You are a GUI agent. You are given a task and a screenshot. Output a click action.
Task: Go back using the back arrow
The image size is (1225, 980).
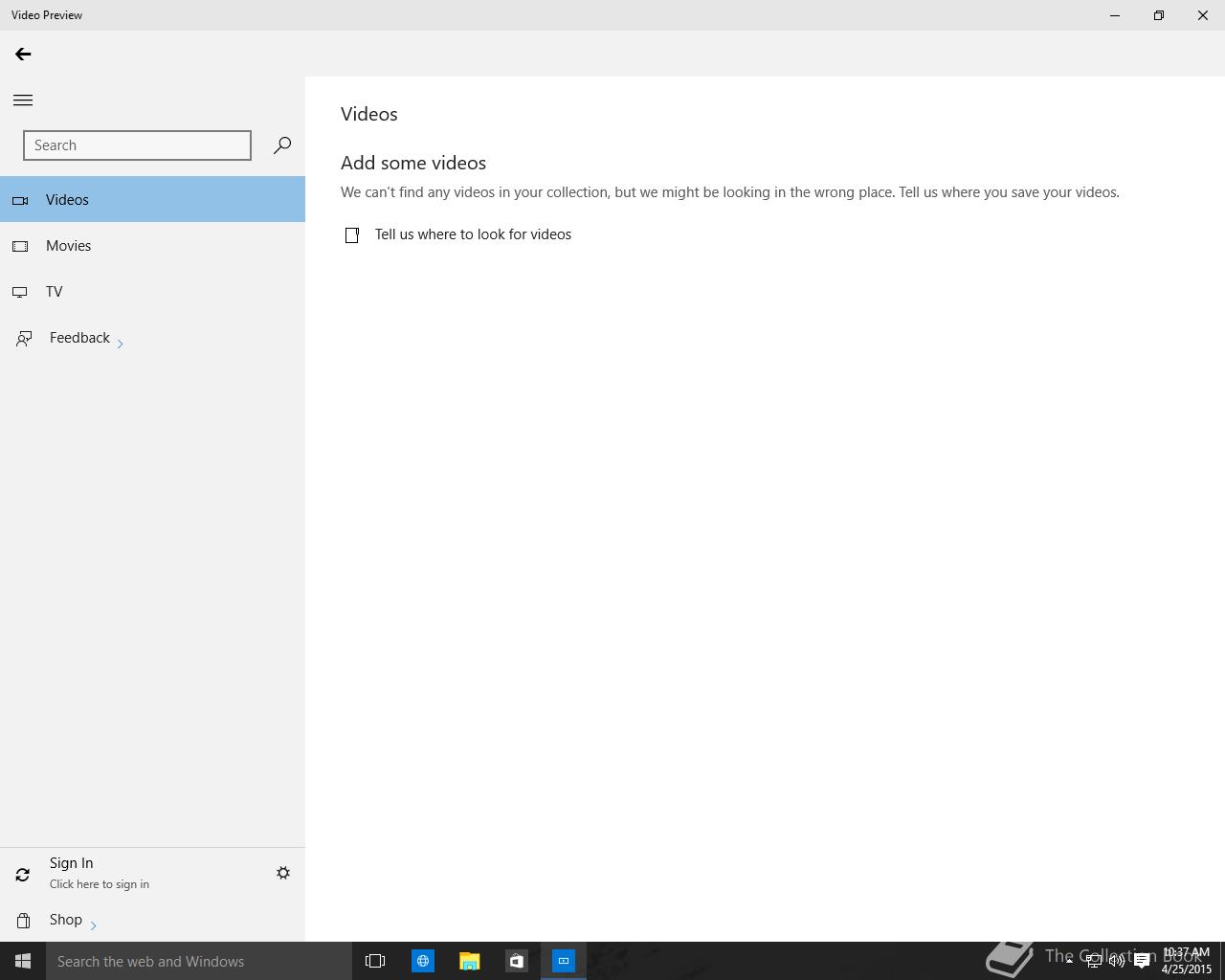pyautogui.click(x=23, y=54)
